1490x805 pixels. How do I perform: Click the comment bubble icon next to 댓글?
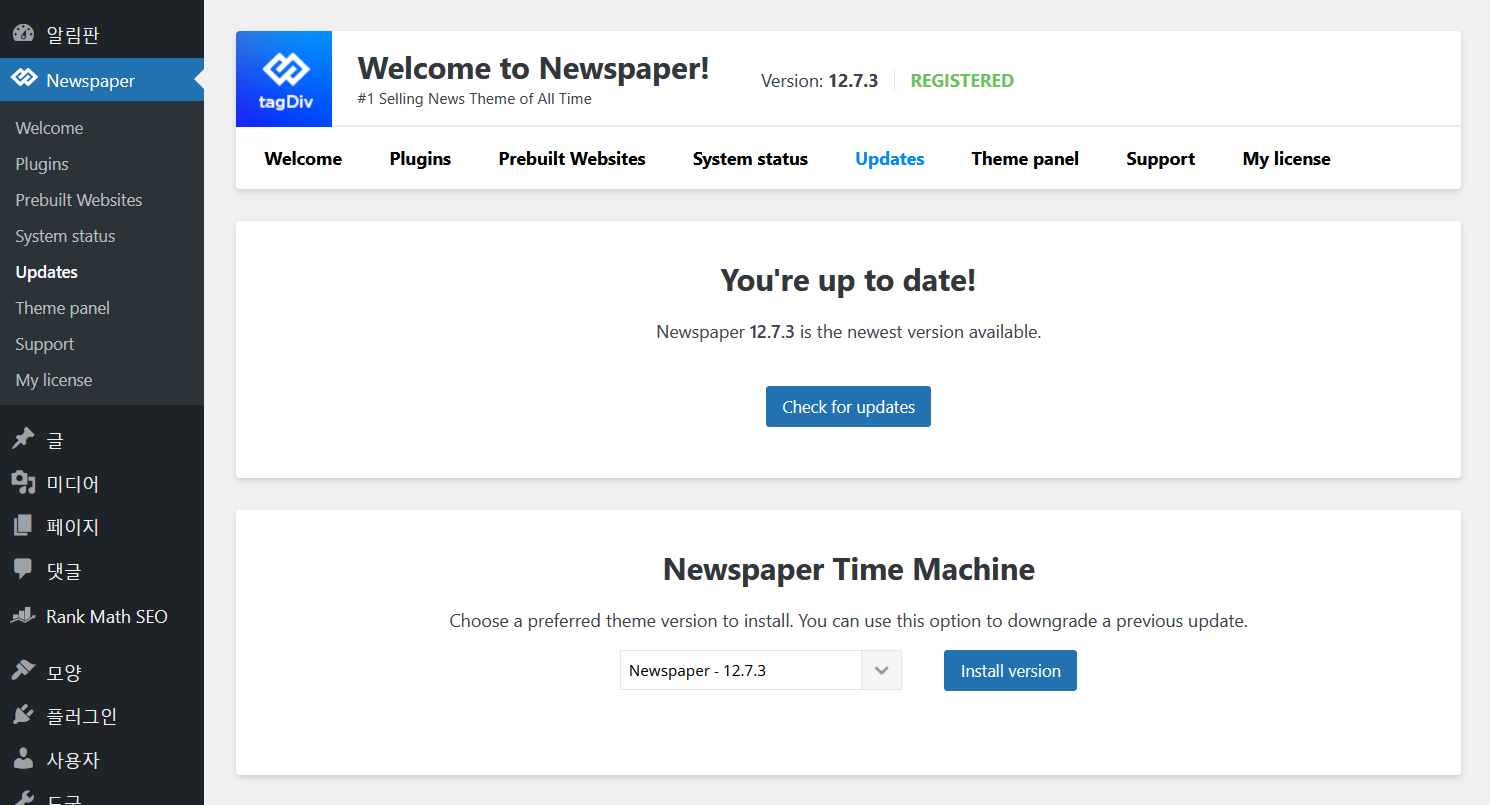coord(23,570)
